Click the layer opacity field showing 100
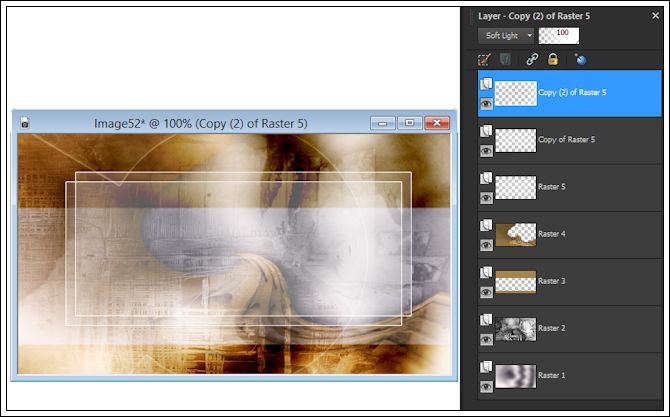Viewport: 670px width, 417px height. [x=558, y=36]
